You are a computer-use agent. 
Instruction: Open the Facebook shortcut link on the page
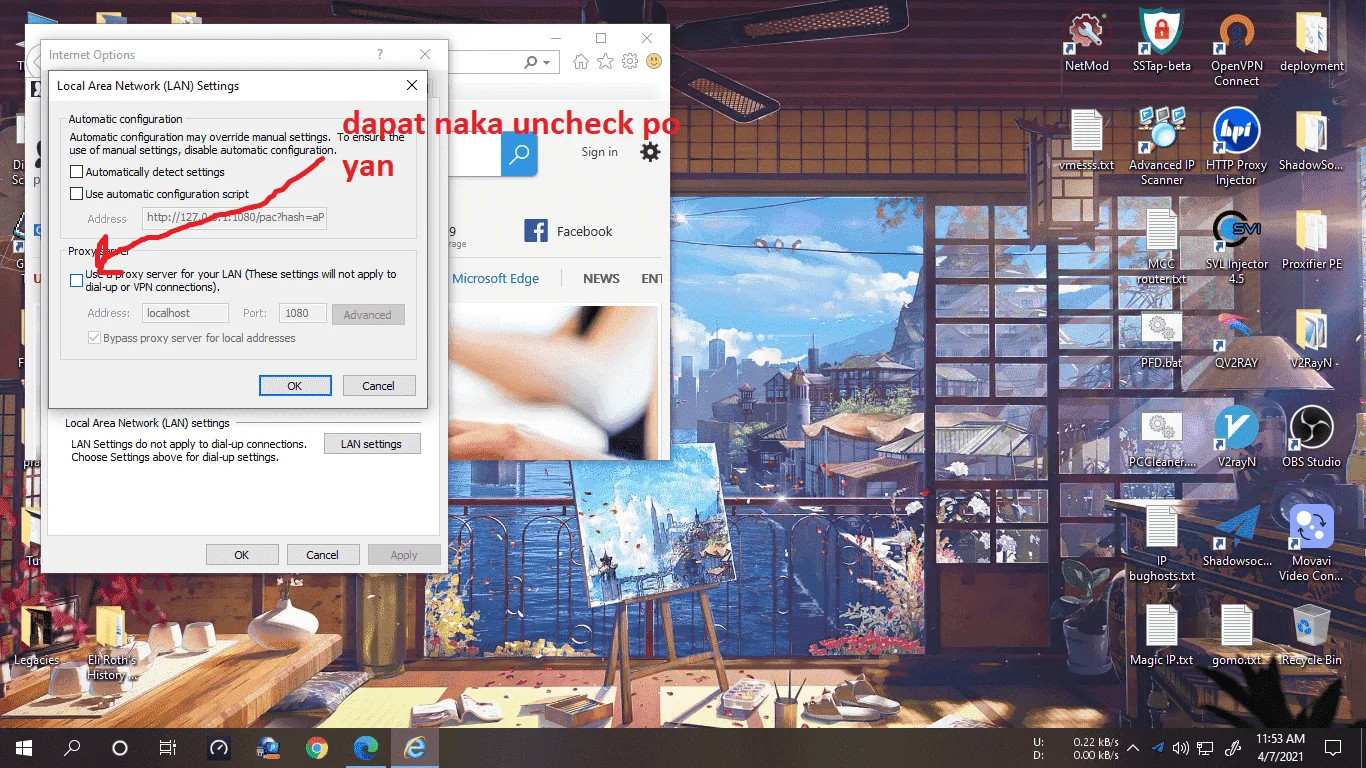(x=568, y=231)
